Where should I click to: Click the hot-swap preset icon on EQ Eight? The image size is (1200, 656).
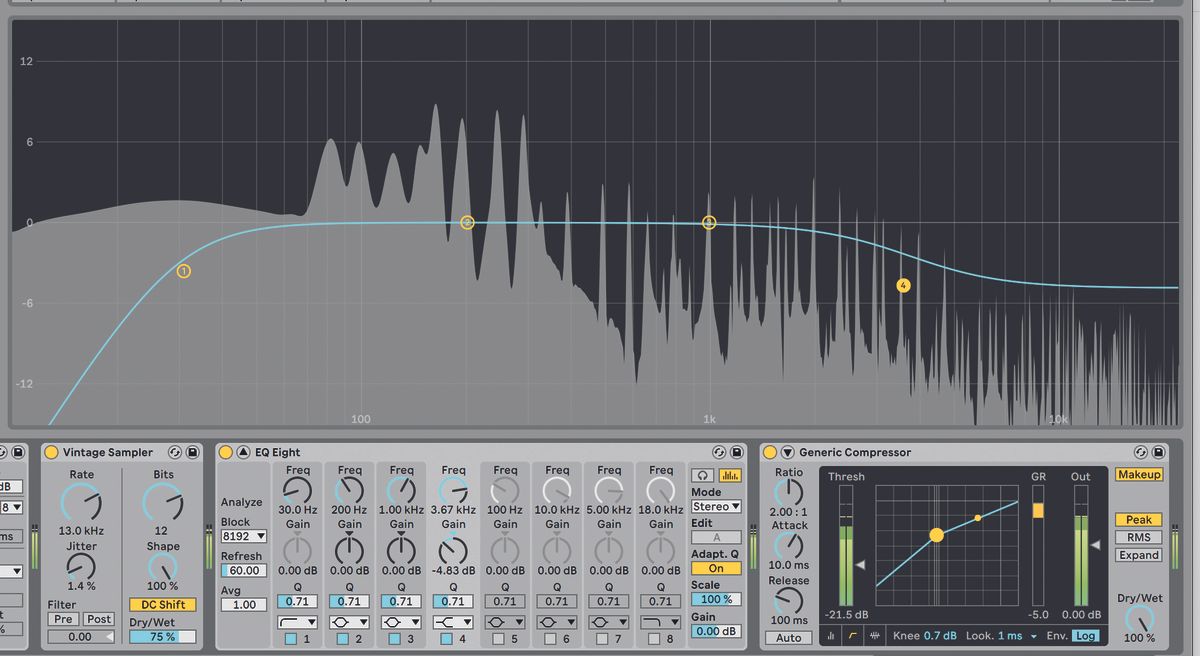point(717,452)
